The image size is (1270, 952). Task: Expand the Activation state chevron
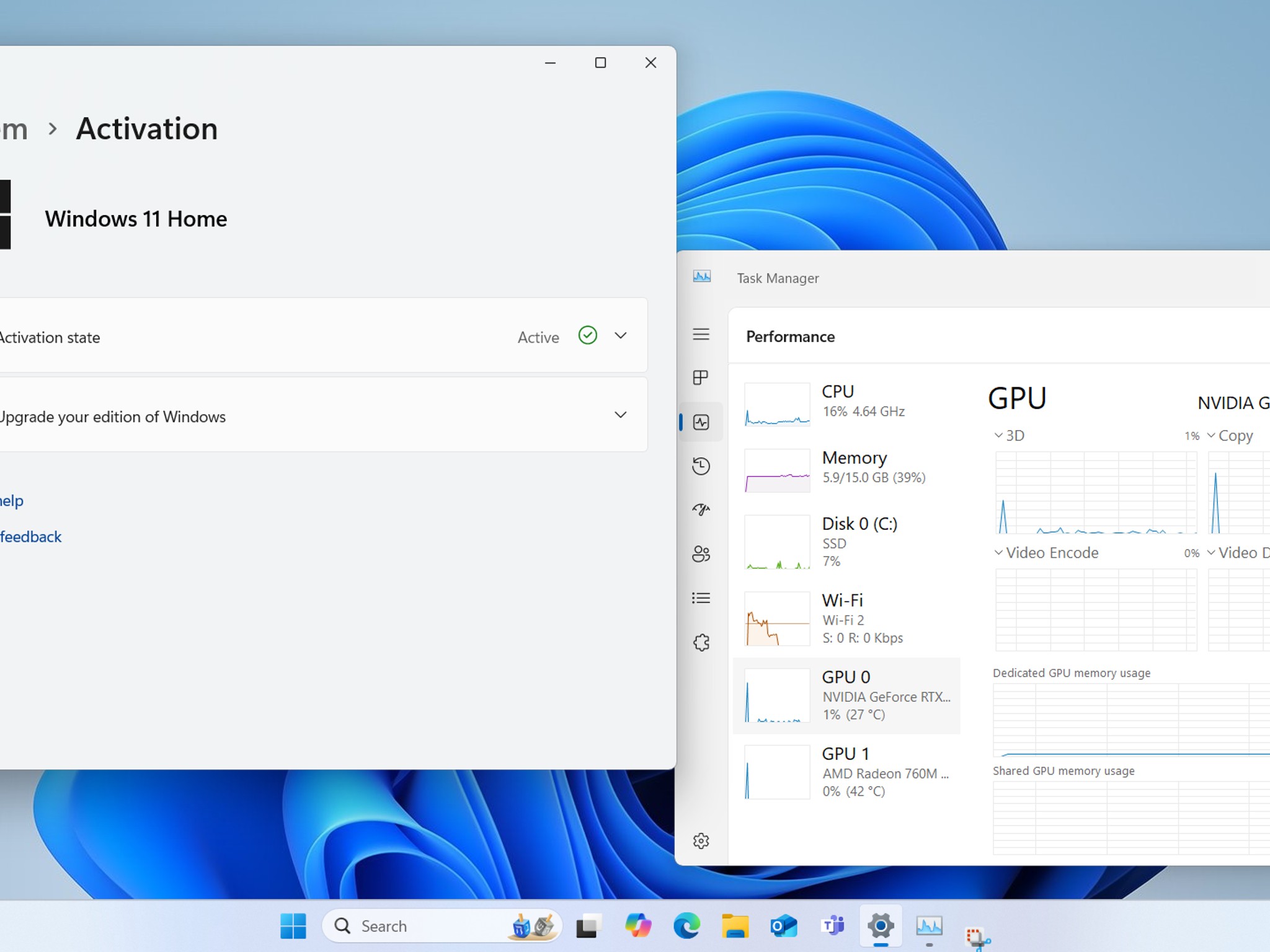click(x=620, y=335)
